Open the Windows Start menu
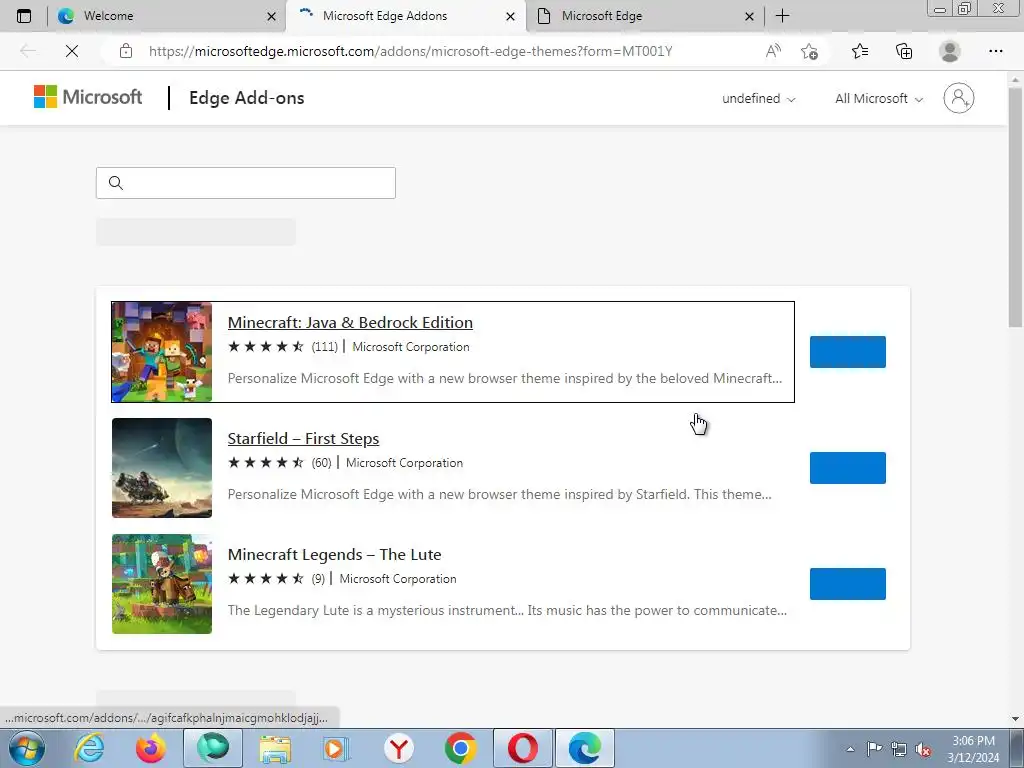Screen dimensions: 1024x768 pos(27,748)
